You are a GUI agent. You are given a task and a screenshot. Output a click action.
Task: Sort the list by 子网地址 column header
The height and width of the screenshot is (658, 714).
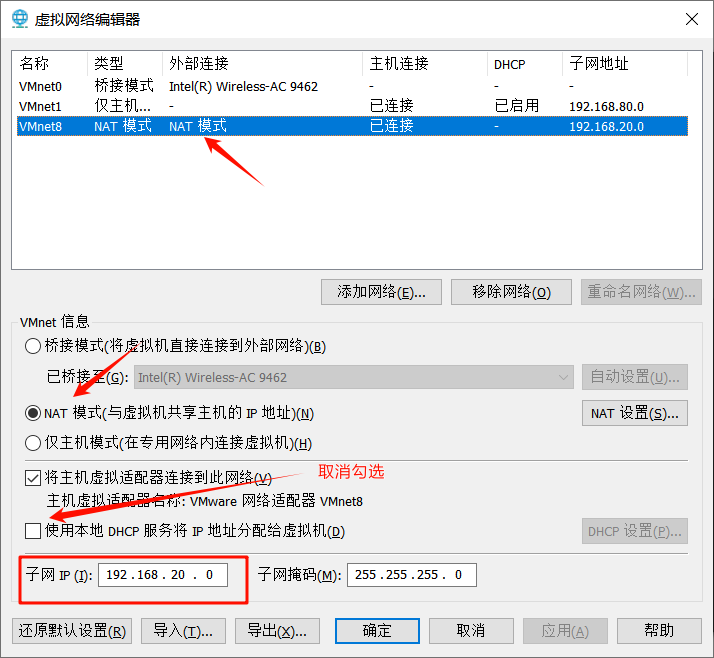(x=623, y=64)
